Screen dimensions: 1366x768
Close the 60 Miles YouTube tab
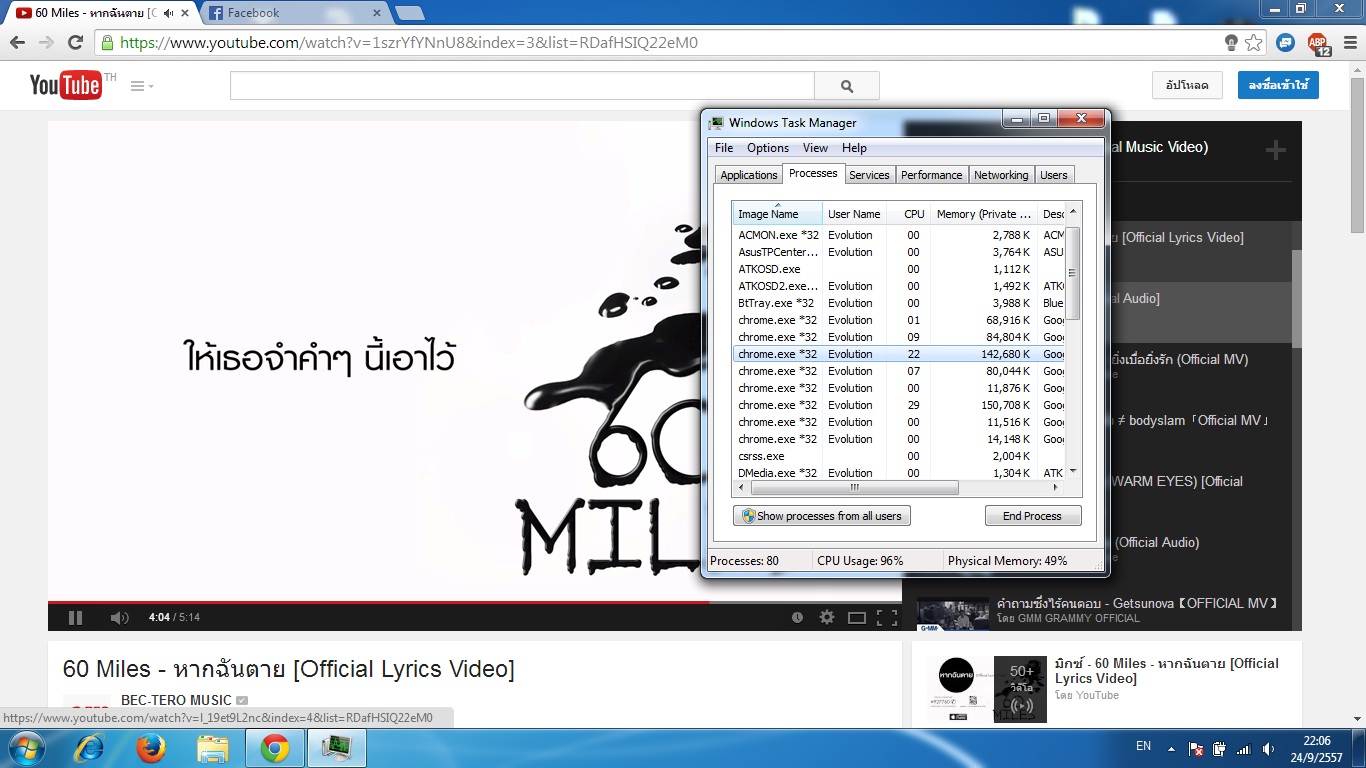pyautogui.click(x=184, y=13)
